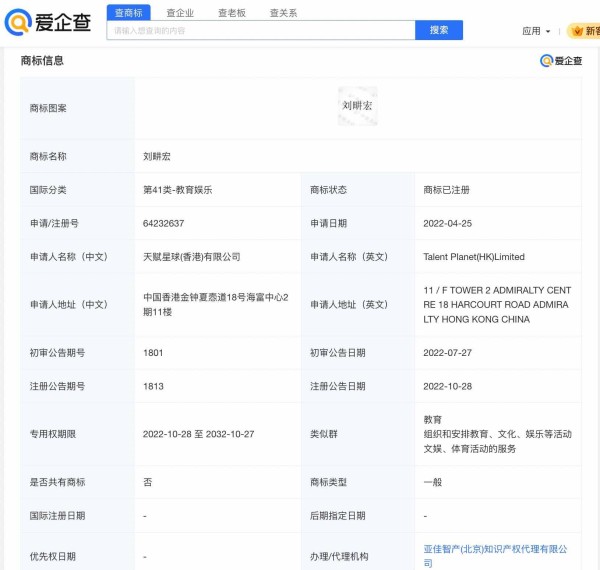Select English name Talent Planet(HK)Limited

pos(474,257)
